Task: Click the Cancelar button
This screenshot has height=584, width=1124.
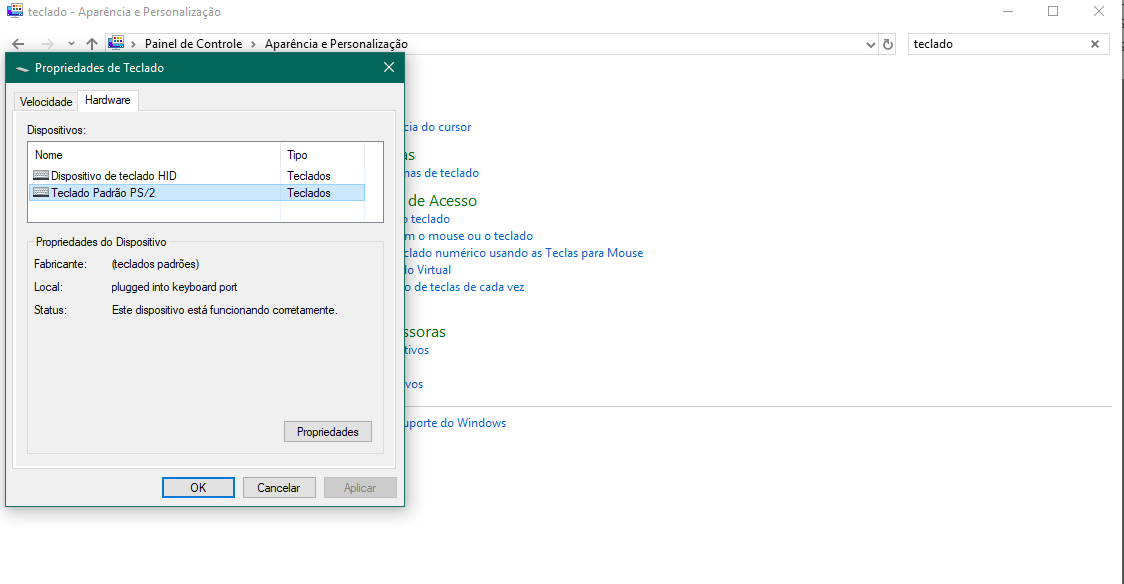Action: (279, 488)
